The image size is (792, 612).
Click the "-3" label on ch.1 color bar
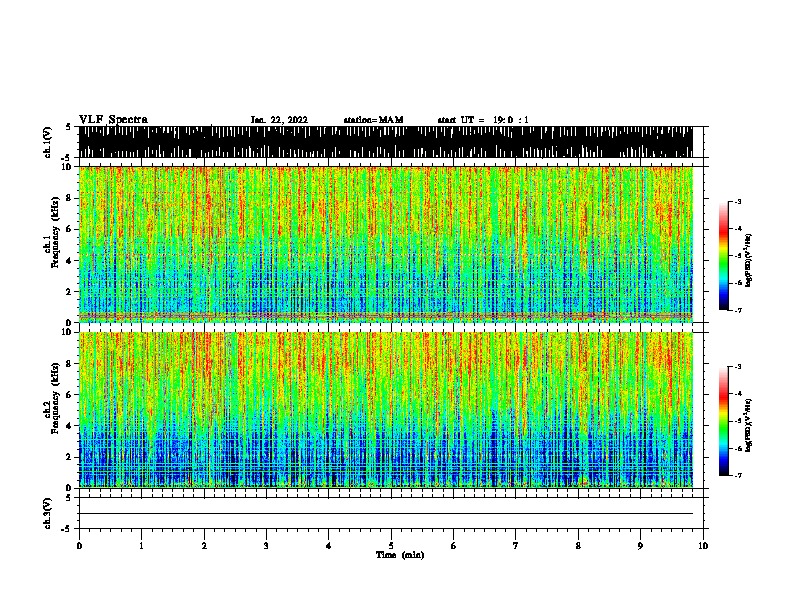(x=738, y=201)
